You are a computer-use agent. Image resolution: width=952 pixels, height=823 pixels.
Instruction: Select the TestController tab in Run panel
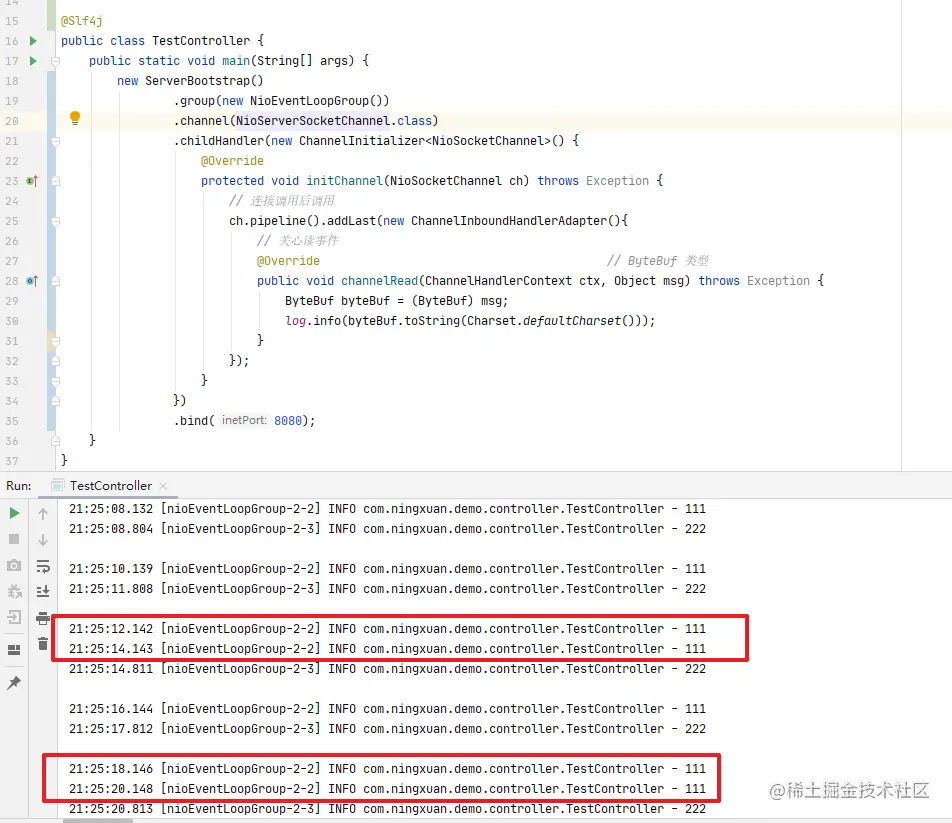coord(110,486)
